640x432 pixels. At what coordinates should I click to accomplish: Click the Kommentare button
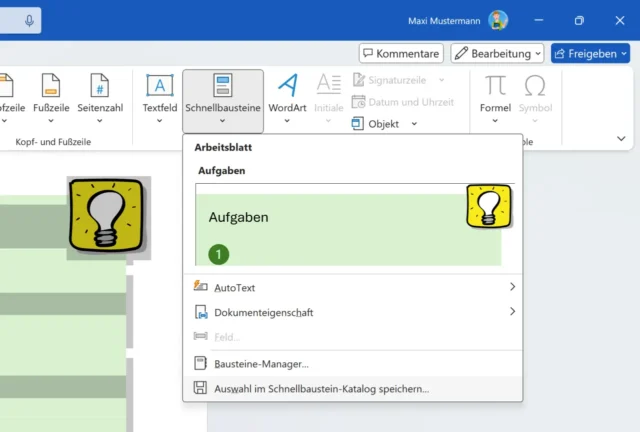401,53
